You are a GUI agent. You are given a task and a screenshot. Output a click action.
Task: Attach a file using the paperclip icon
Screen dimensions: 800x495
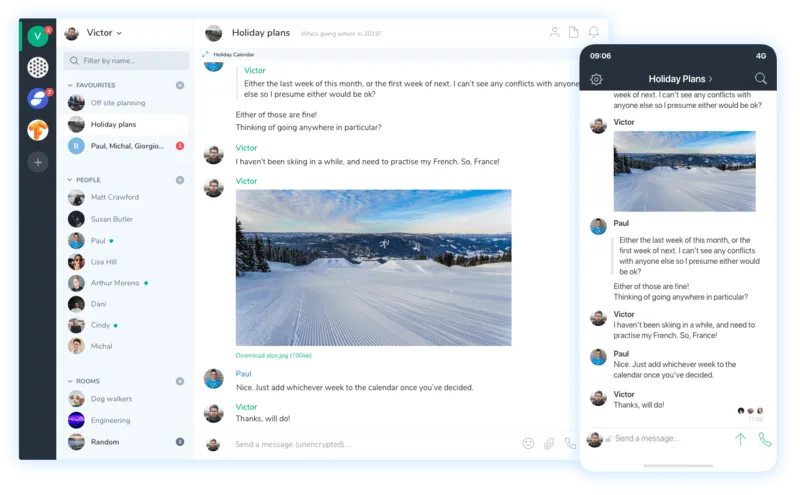549,443
